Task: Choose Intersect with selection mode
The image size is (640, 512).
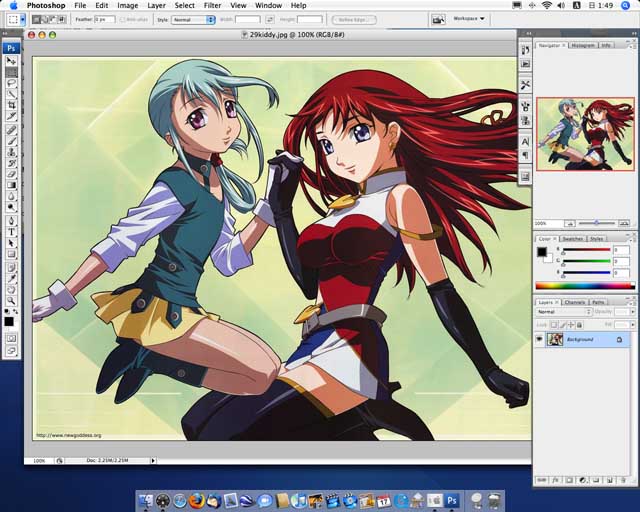Action: tap(62, 19)
